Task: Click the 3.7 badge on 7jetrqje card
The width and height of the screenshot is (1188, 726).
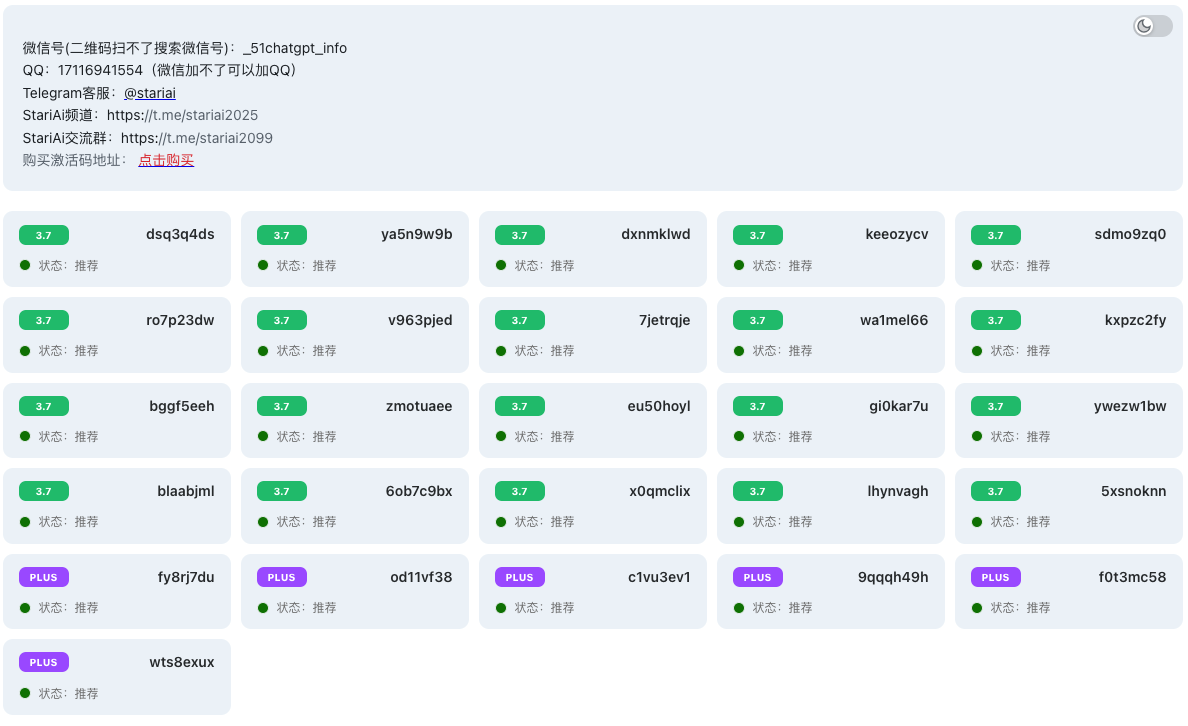Action: [520, 320]
